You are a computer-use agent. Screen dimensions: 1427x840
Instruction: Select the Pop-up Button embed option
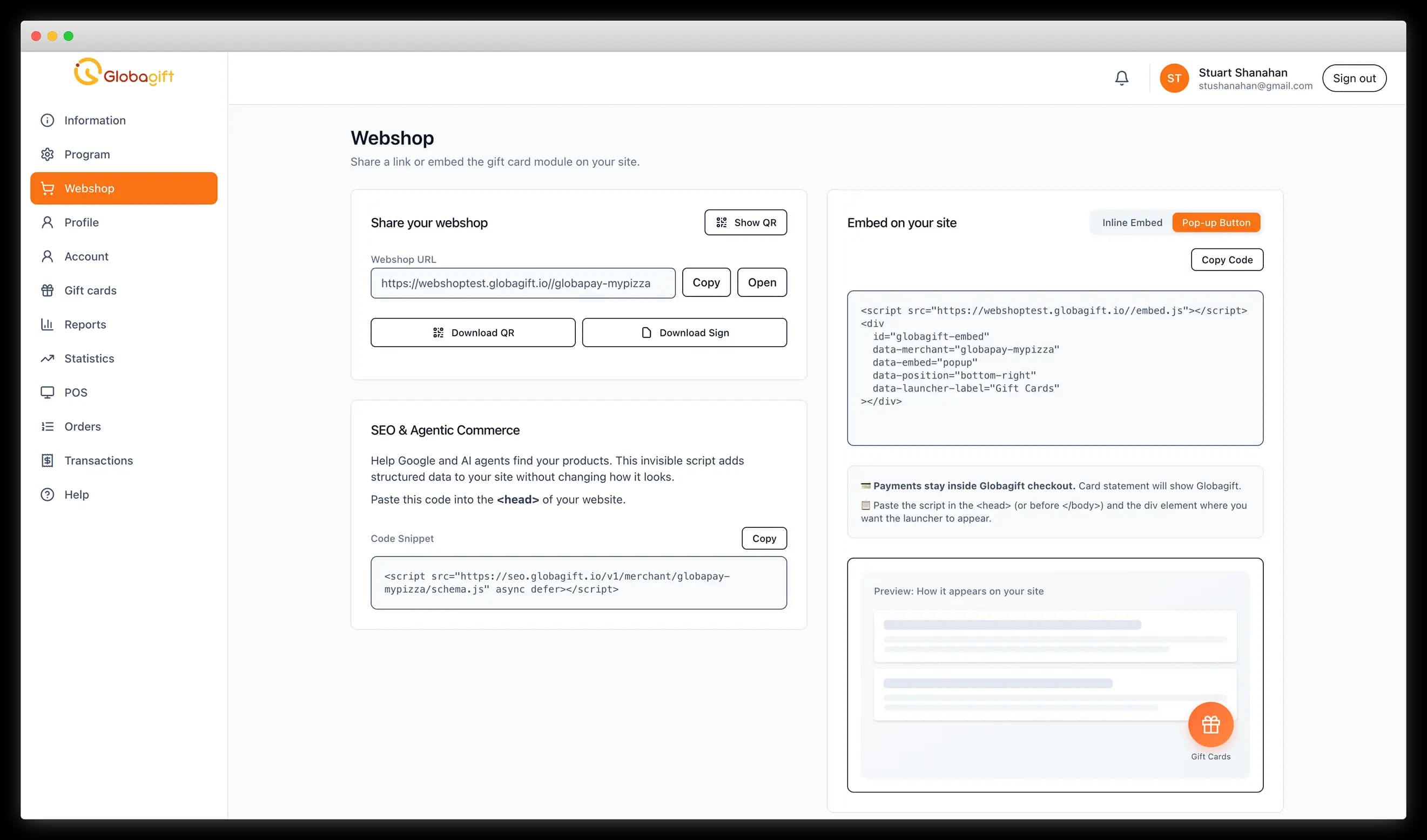1216,222
